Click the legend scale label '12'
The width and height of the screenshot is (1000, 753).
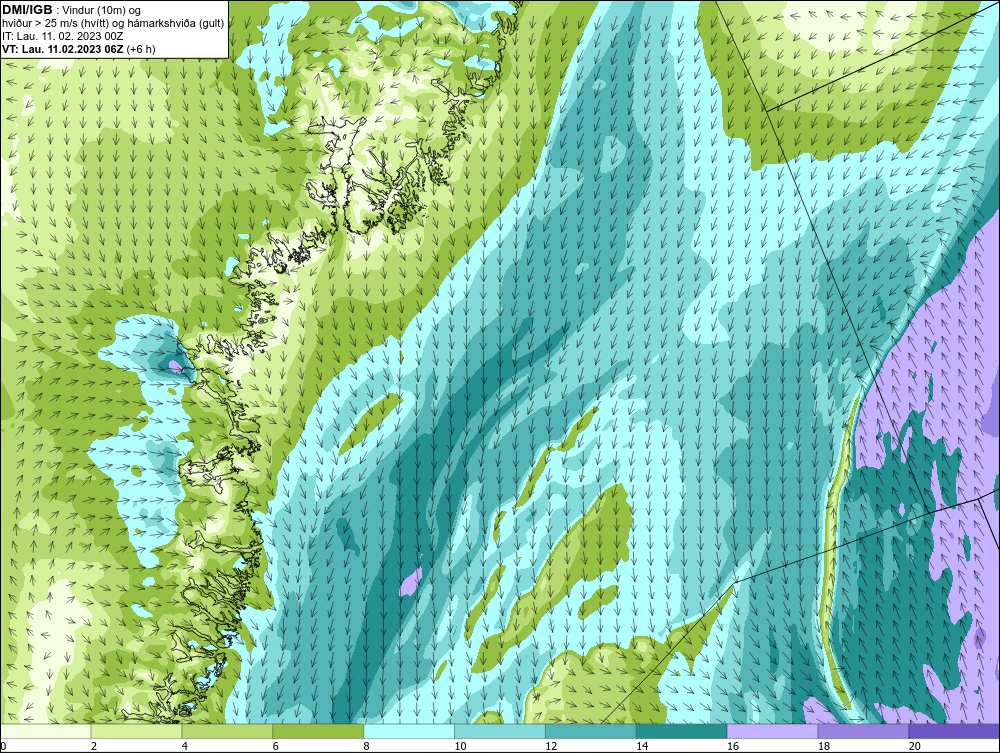(551, 746)
